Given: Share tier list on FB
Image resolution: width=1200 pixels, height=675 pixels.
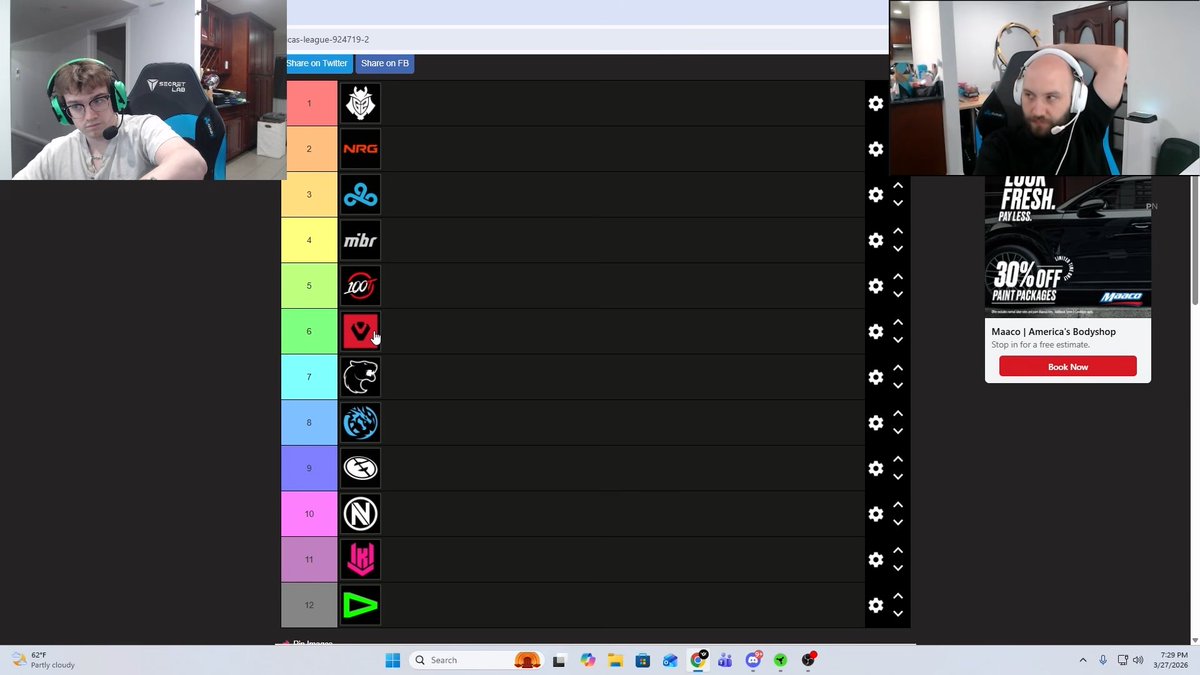Looking at the screenshot, I should [385, 63].
